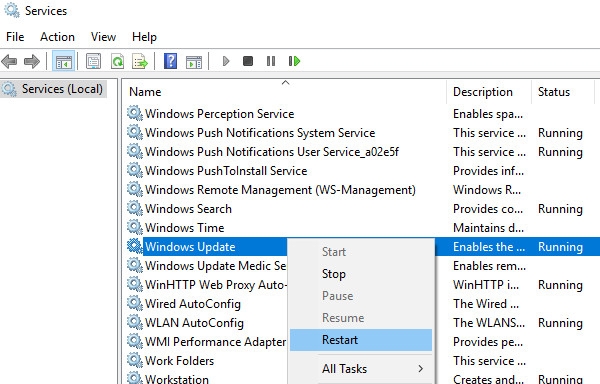600x384 pixels.
Task: Open the File menu
Action: (x=15, y=37)
